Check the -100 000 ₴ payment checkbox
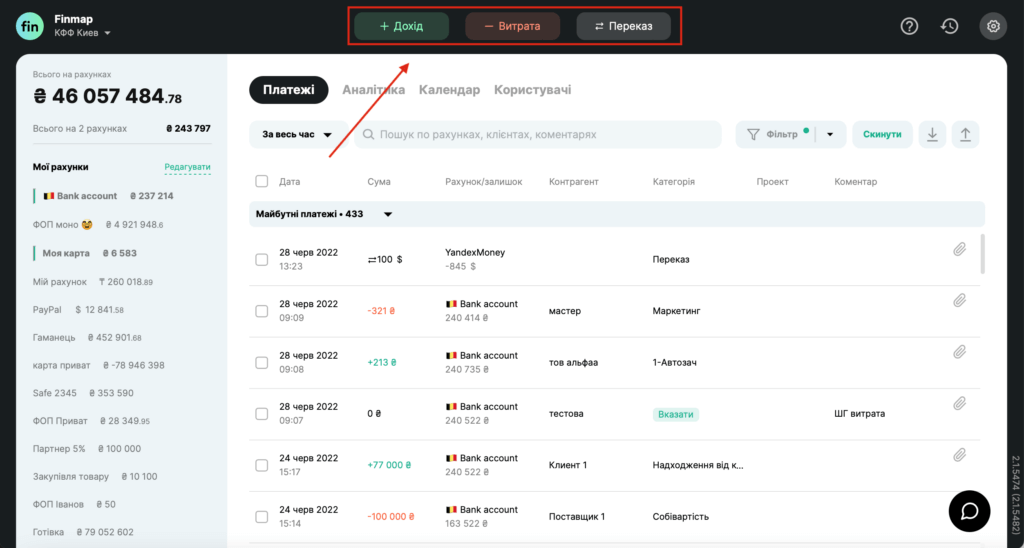1024x548 pixels. [262, 517]
